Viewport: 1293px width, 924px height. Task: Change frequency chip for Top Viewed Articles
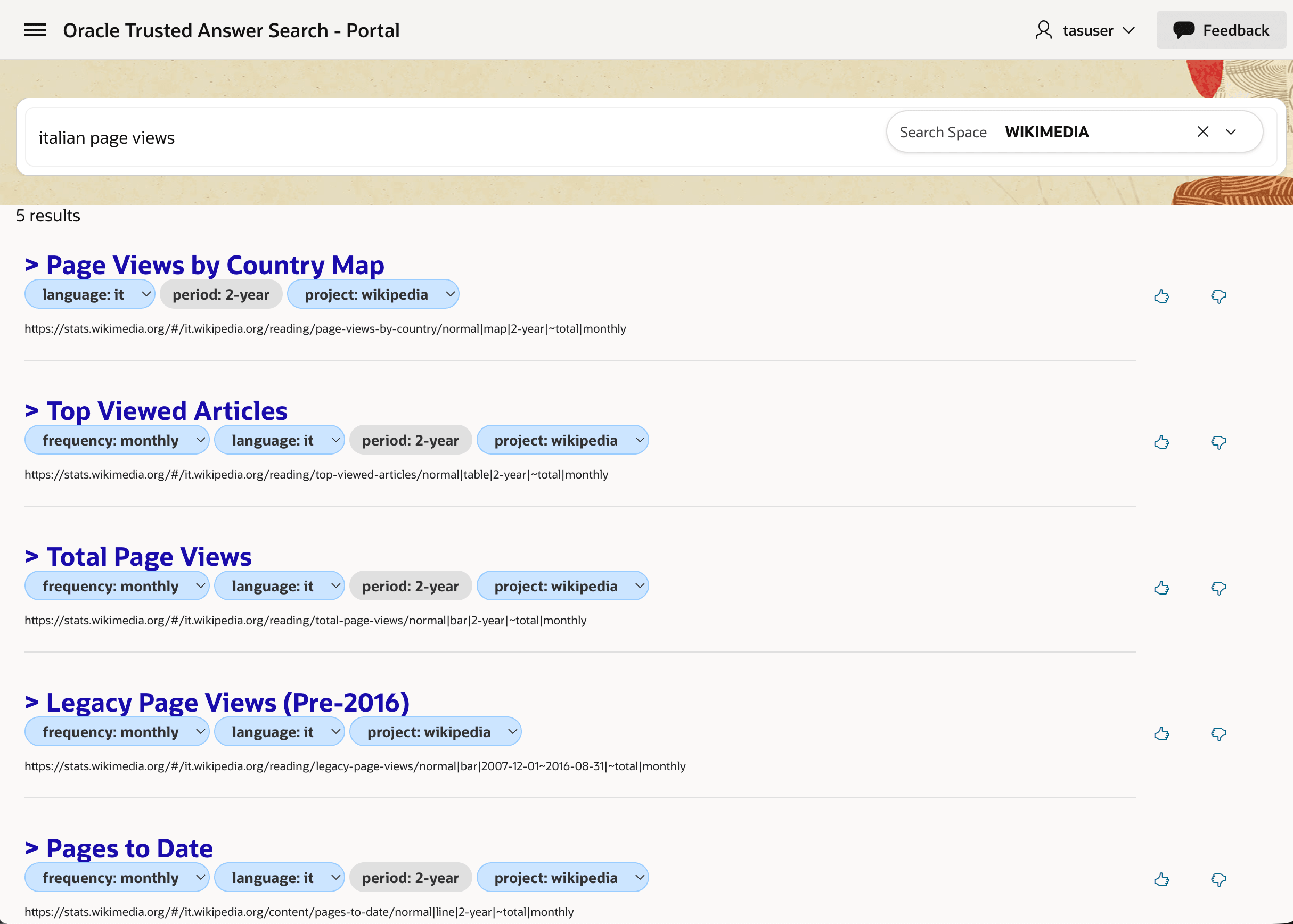[117, 440]
